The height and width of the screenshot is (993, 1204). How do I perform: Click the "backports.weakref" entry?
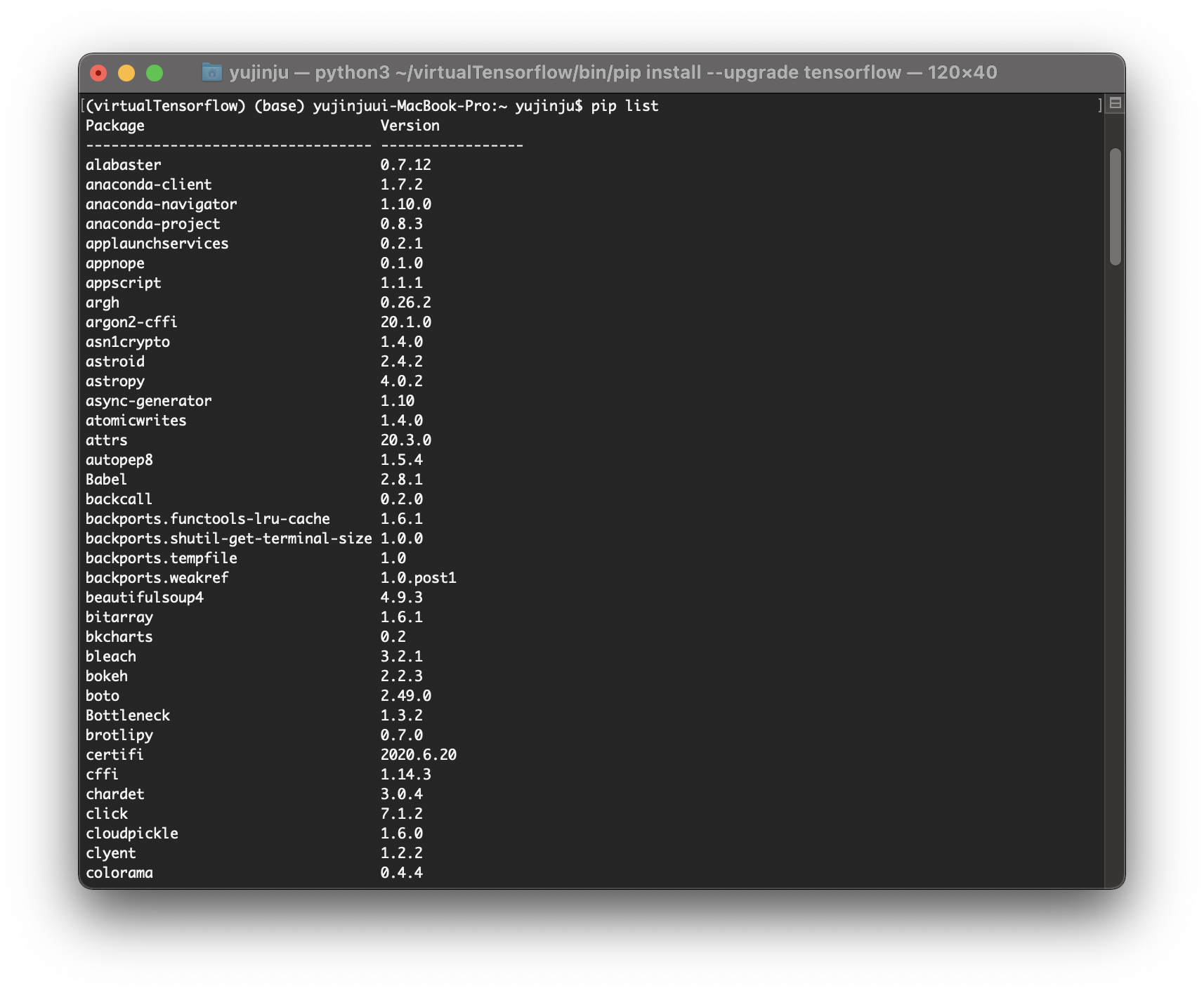157,577
